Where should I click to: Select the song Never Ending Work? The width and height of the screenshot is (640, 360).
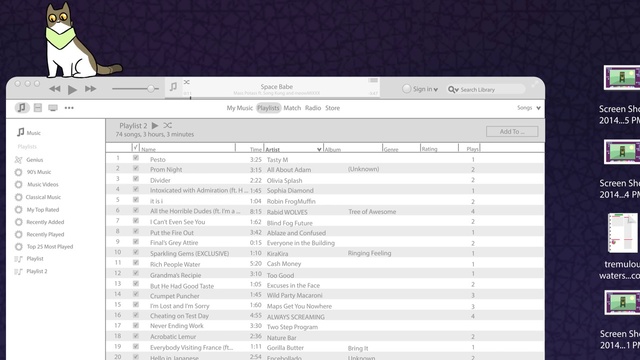(176, 326)
